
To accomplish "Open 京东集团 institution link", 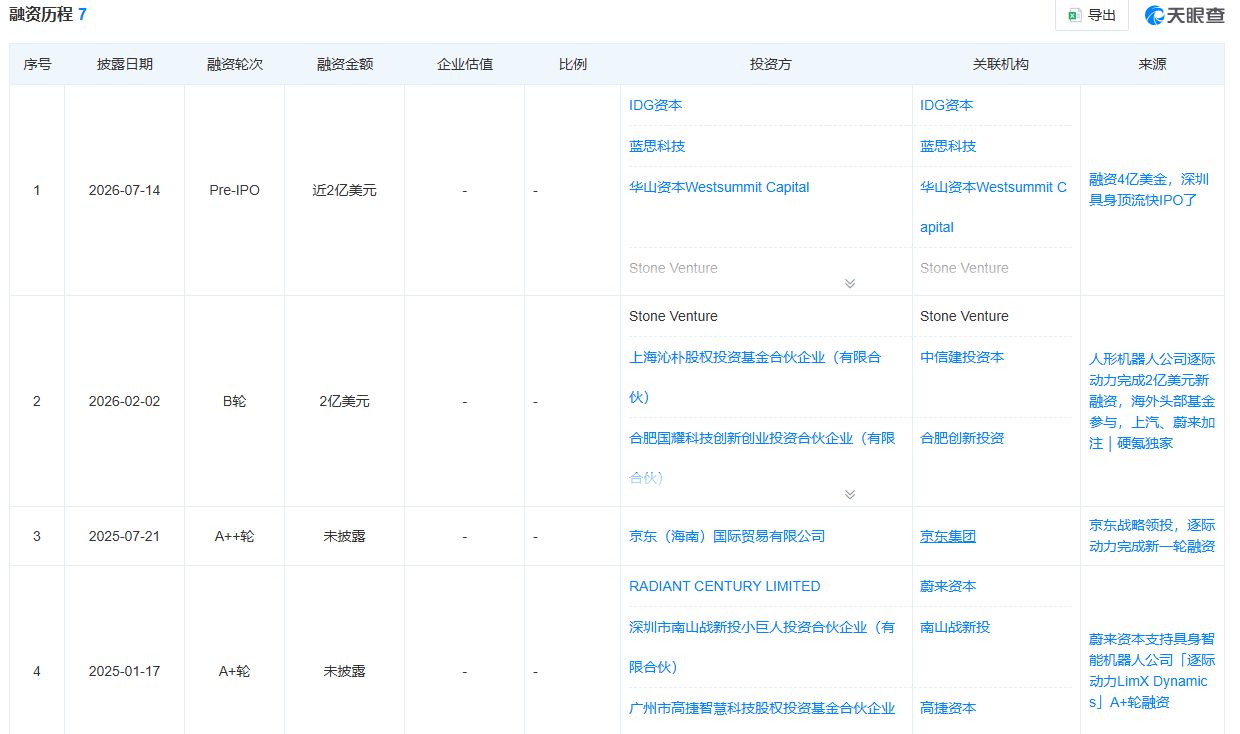I will tap(948, 536).
